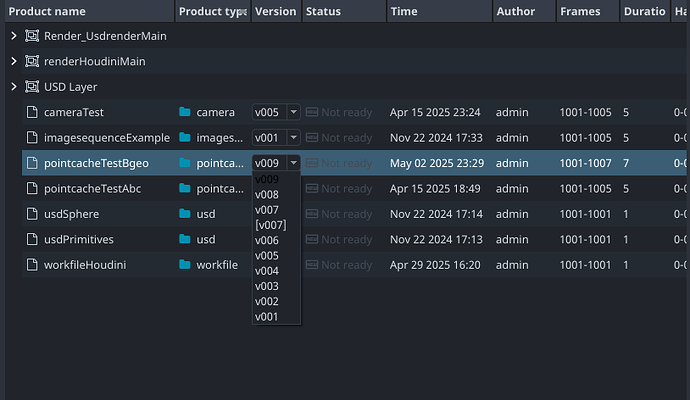Select the imagesequenceExample product name
Screen dimensions: 690x400
click(x=107, y=138)
